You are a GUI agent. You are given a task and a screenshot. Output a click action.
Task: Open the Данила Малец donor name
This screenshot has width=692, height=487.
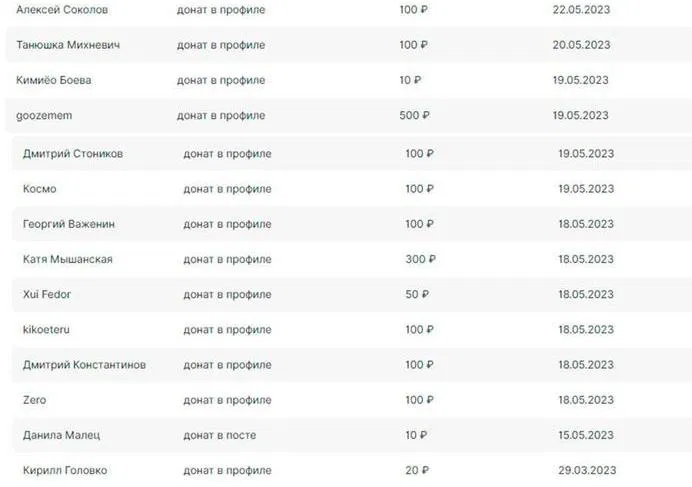pos(61,435)
